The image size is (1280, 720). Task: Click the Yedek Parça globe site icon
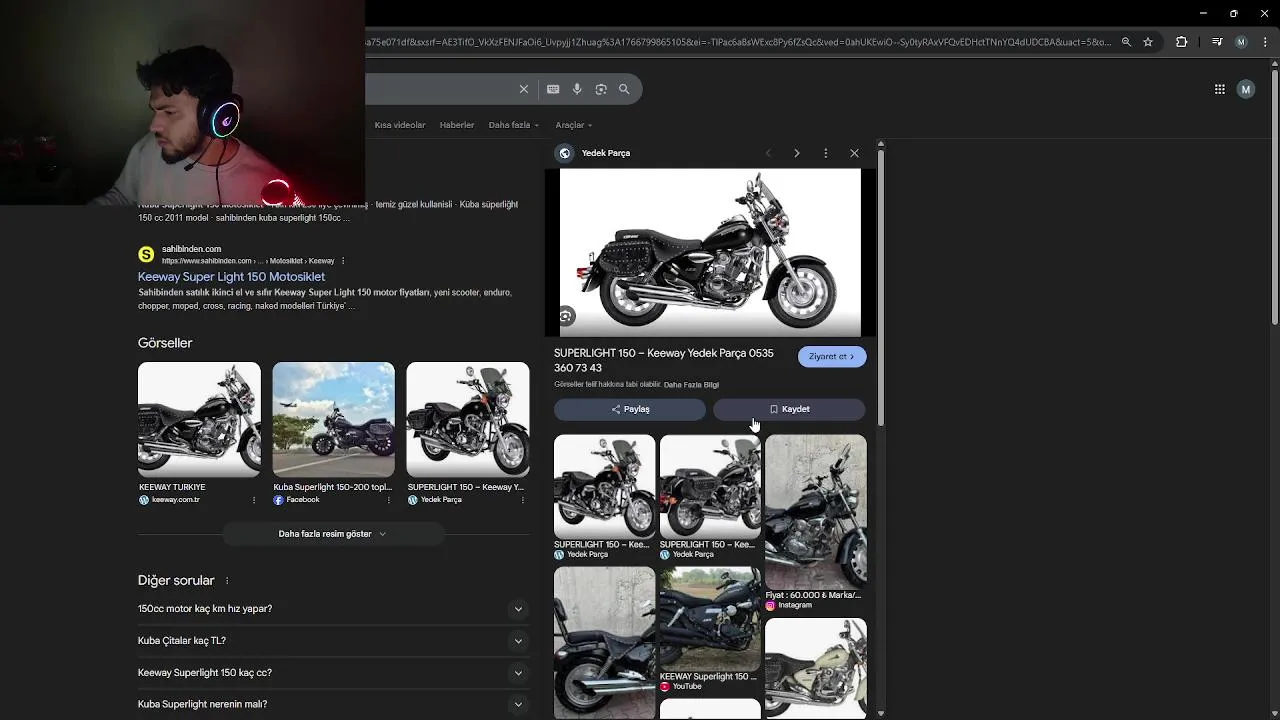coord(565,153)
